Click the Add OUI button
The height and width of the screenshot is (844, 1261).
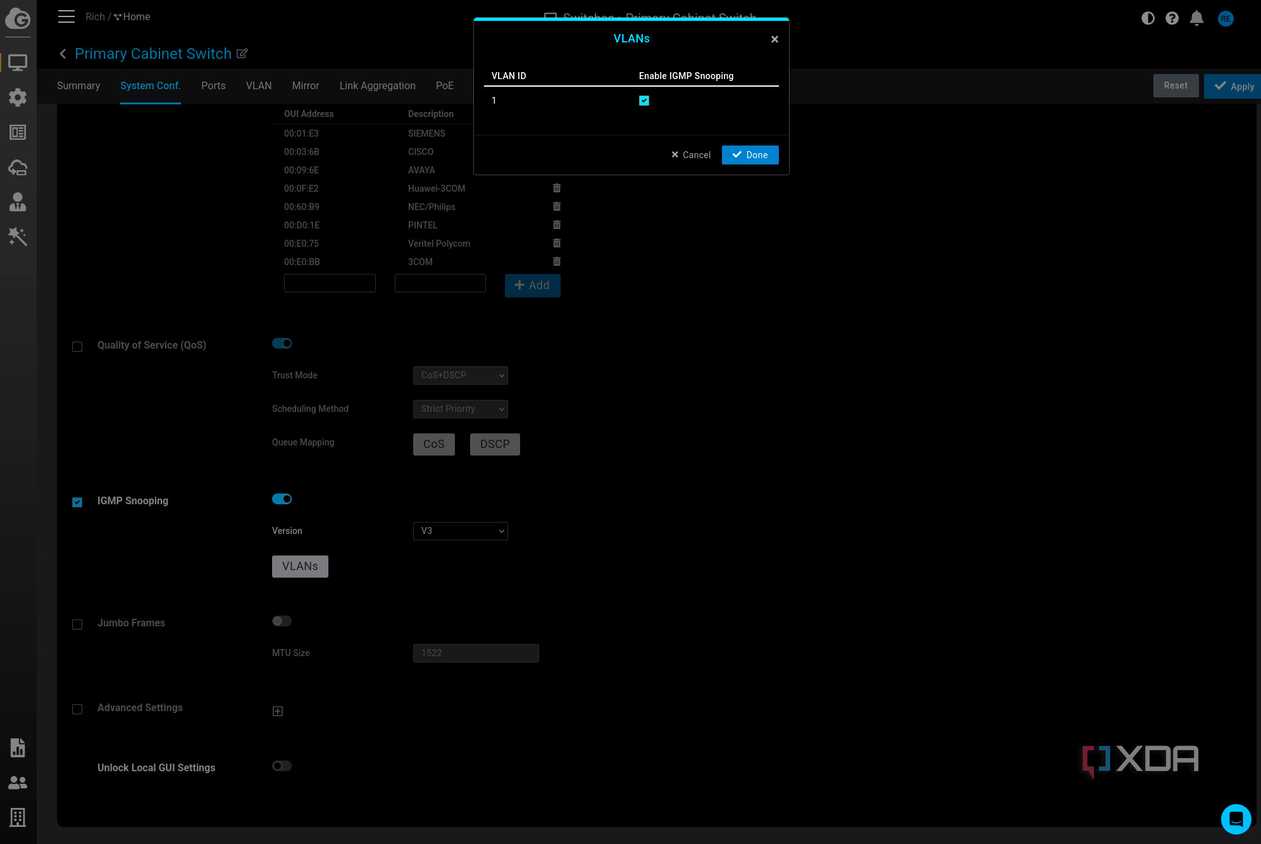point(532,285)
